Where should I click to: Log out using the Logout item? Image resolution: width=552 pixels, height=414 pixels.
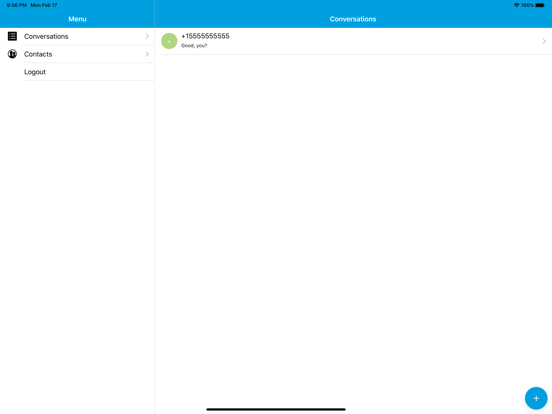77,72
